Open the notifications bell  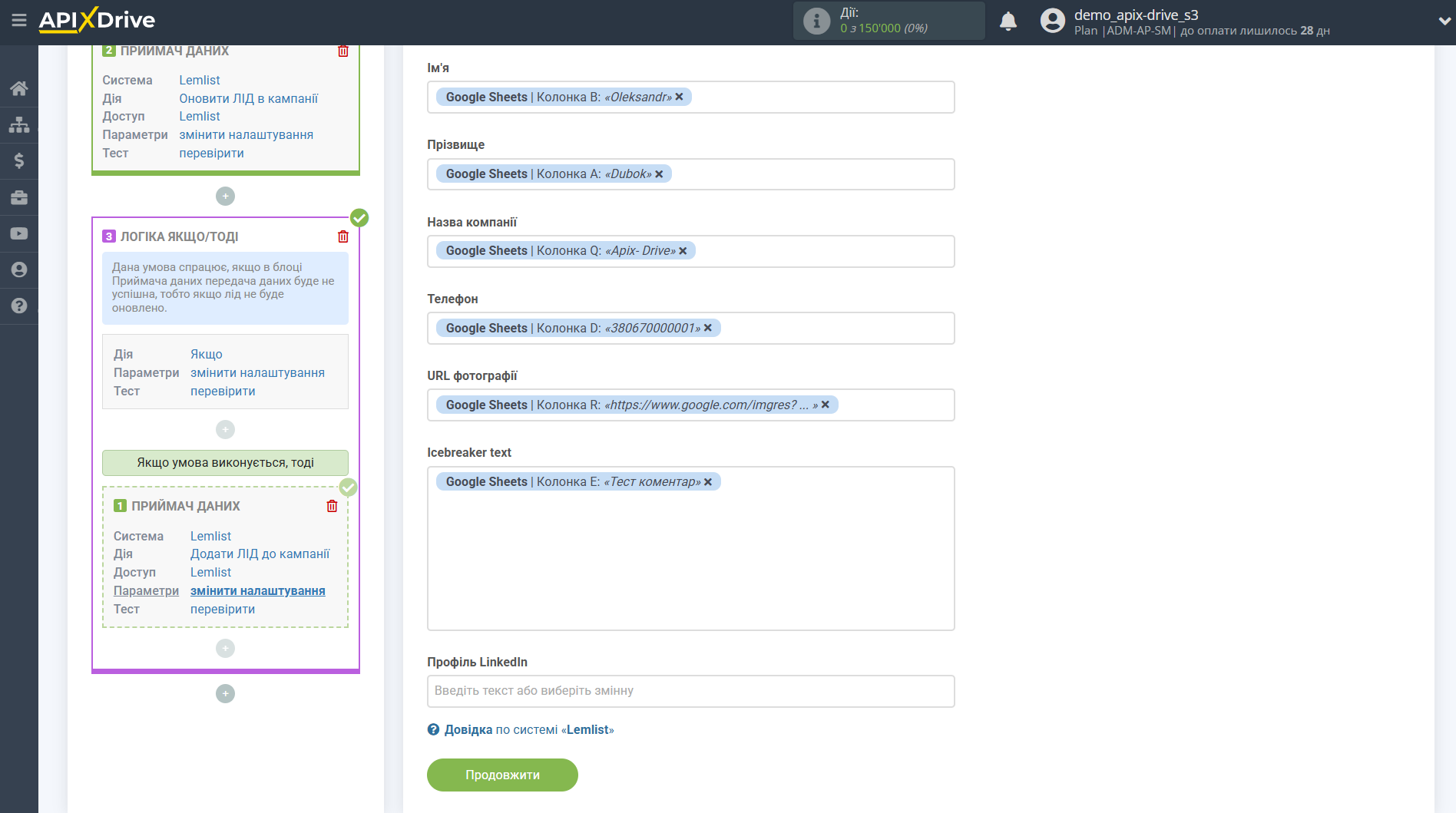[1008, 21]
